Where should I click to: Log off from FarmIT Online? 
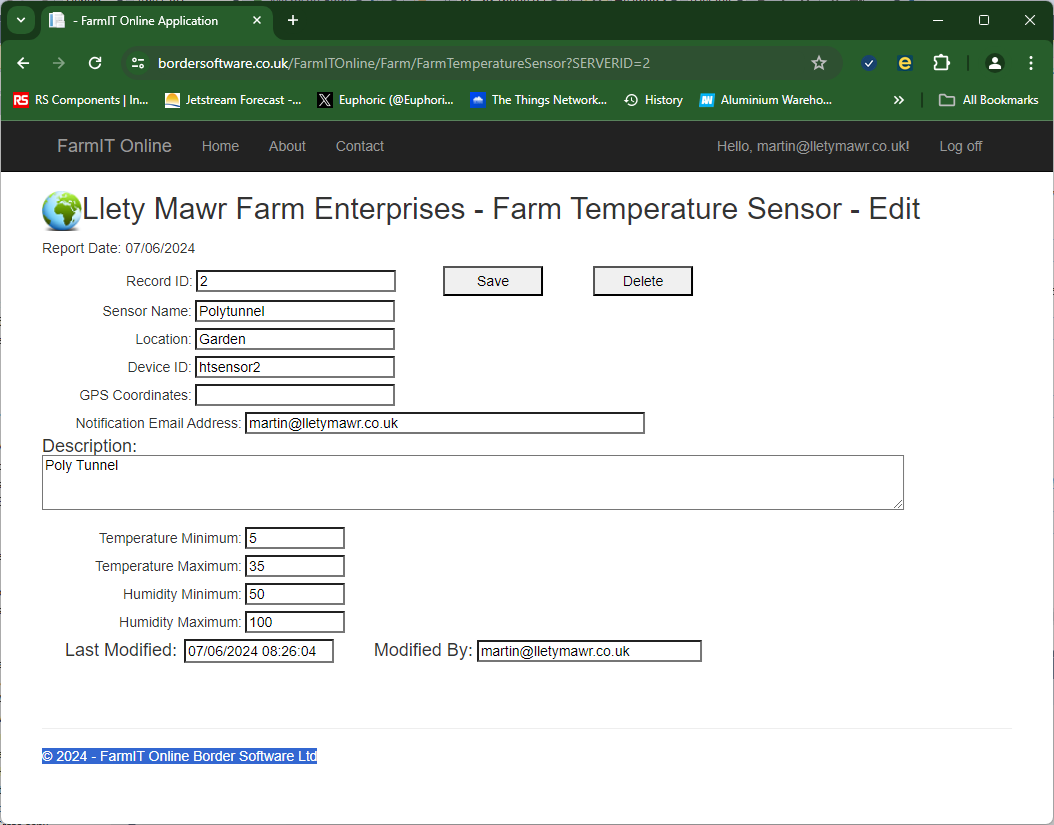click(x=961, y=146)
